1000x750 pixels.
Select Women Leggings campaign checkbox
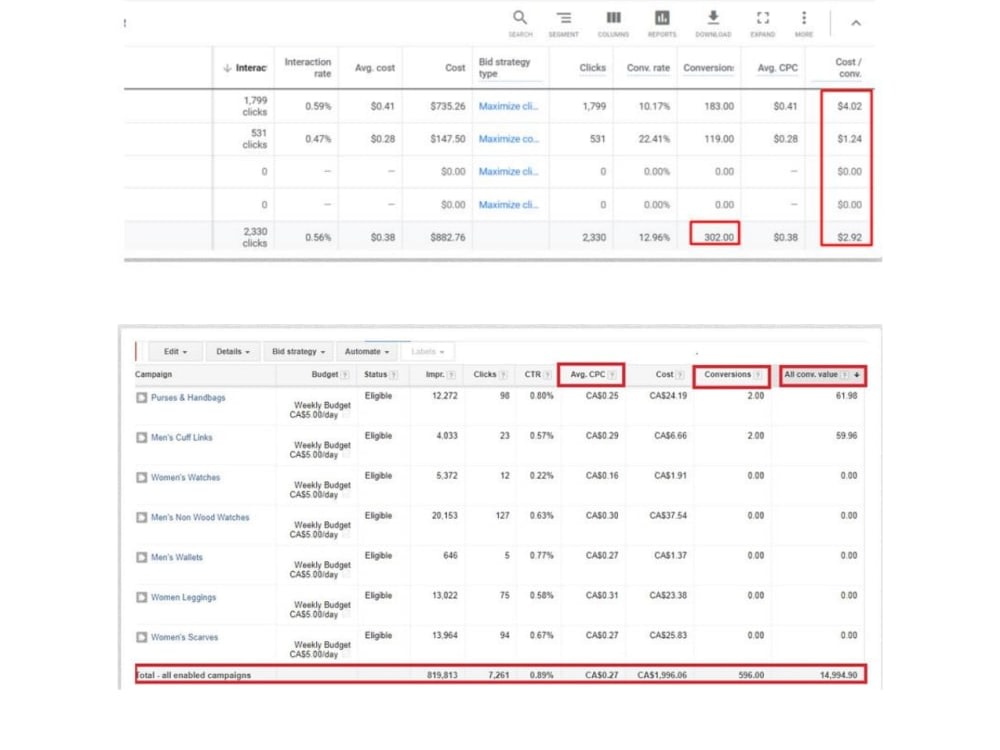[x=142, y=598]
